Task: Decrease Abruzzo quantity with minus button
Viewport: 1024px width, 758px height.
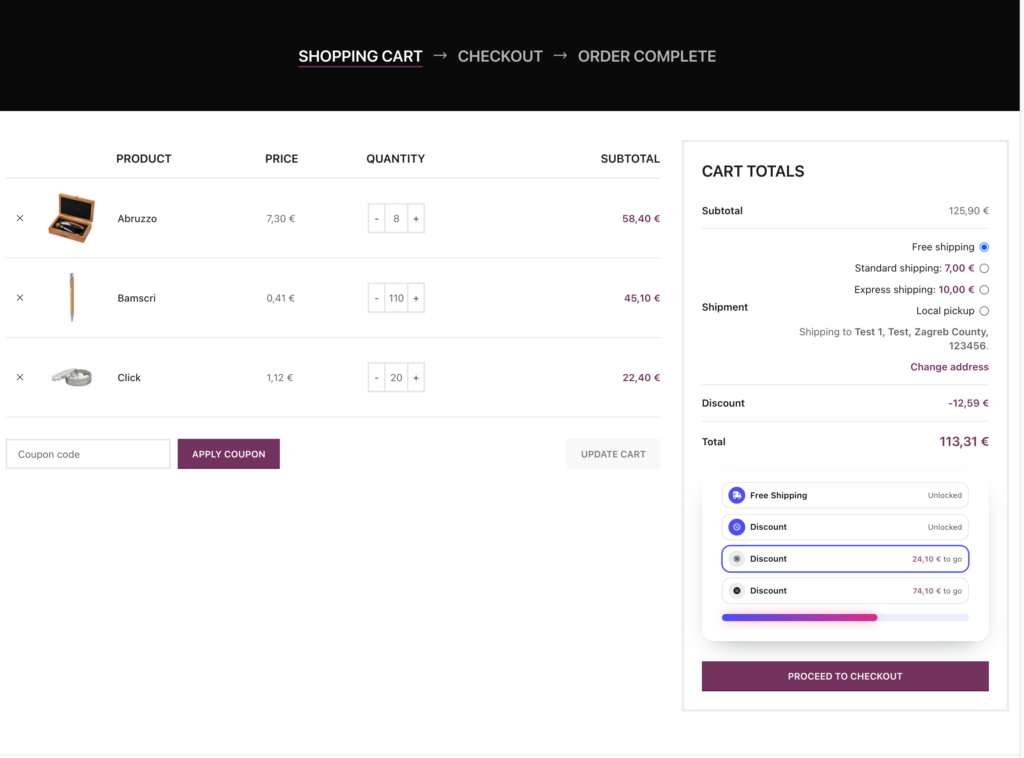Action: pos(376,219)
